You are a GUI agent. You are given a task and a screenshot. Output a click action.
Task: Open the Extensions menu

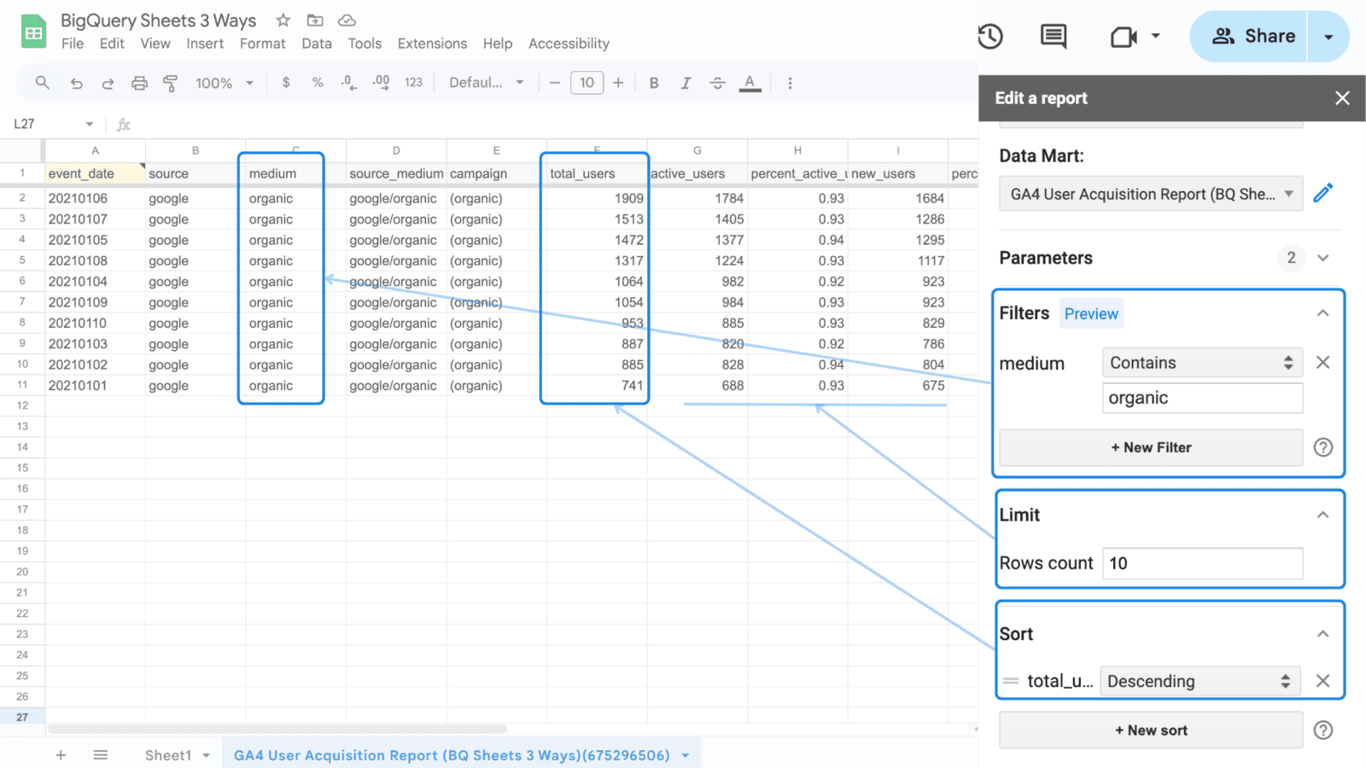[432, 43]
